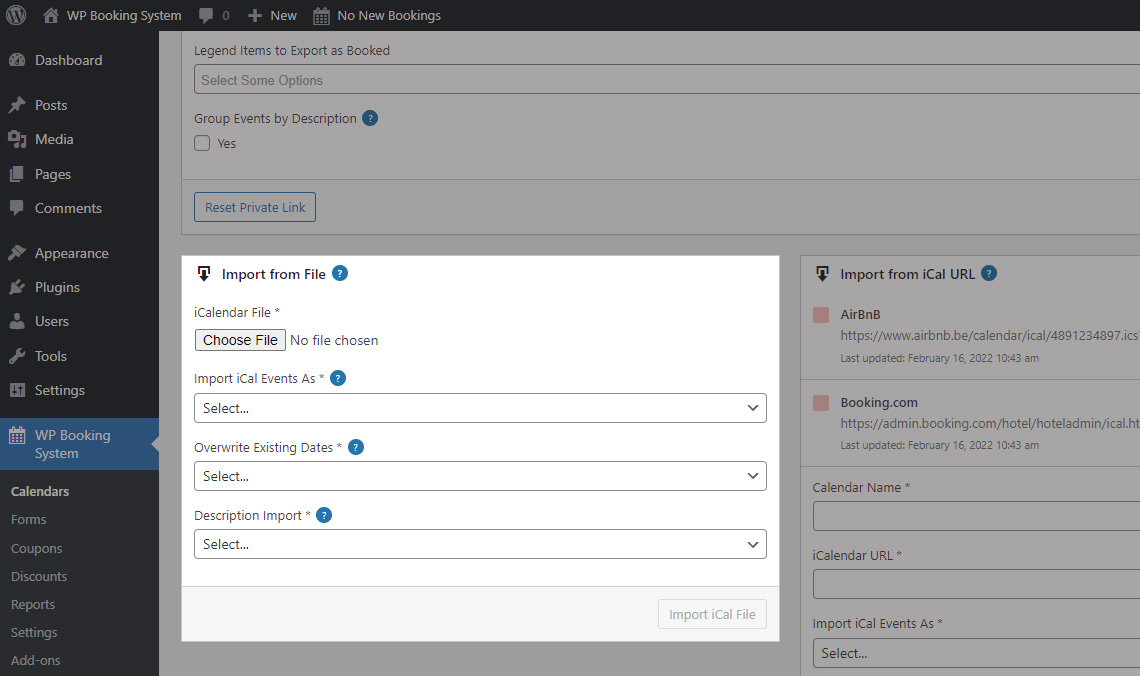Open help icon beside Import from iCal URL
This screenshot has width=1140, height=676.
click(989, 273)
